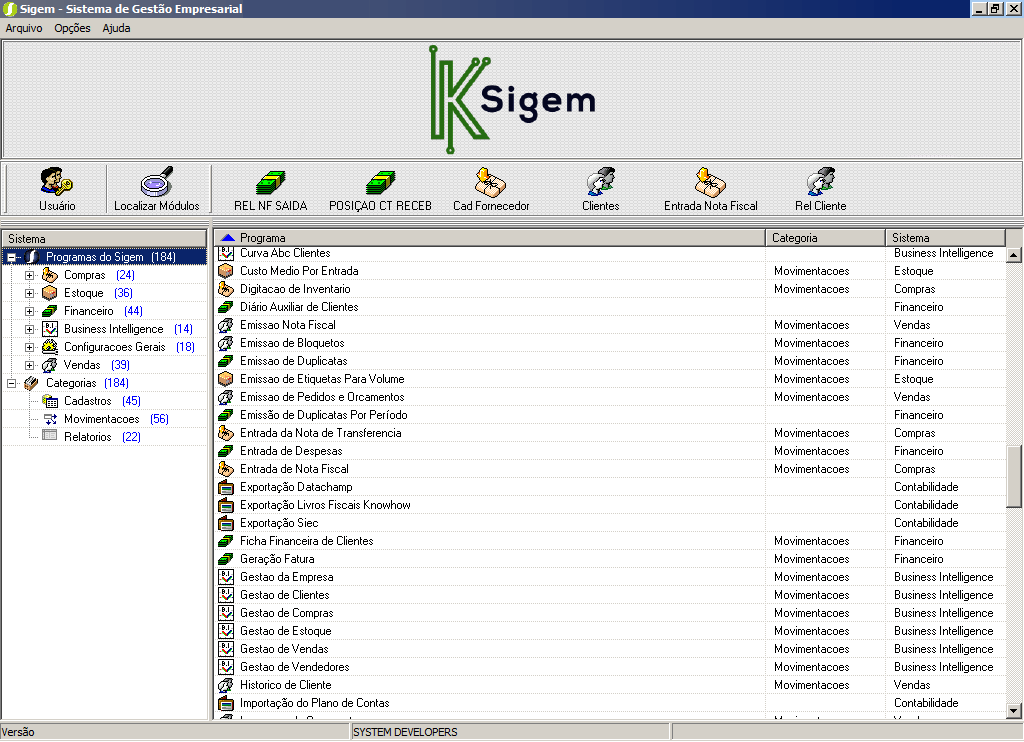Sort list by Categoria column header

[x=825, y=238]
